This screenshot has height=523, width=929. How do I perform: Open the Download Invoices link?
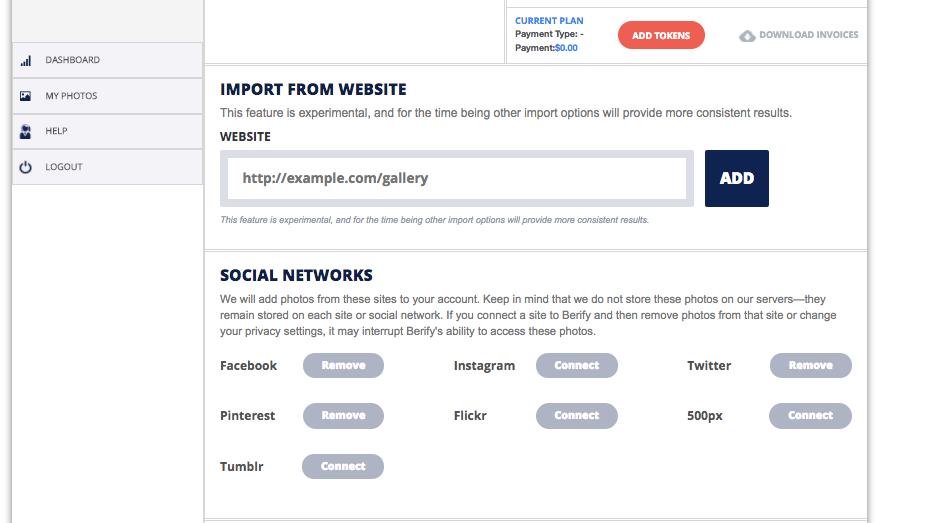coord(799,35)
